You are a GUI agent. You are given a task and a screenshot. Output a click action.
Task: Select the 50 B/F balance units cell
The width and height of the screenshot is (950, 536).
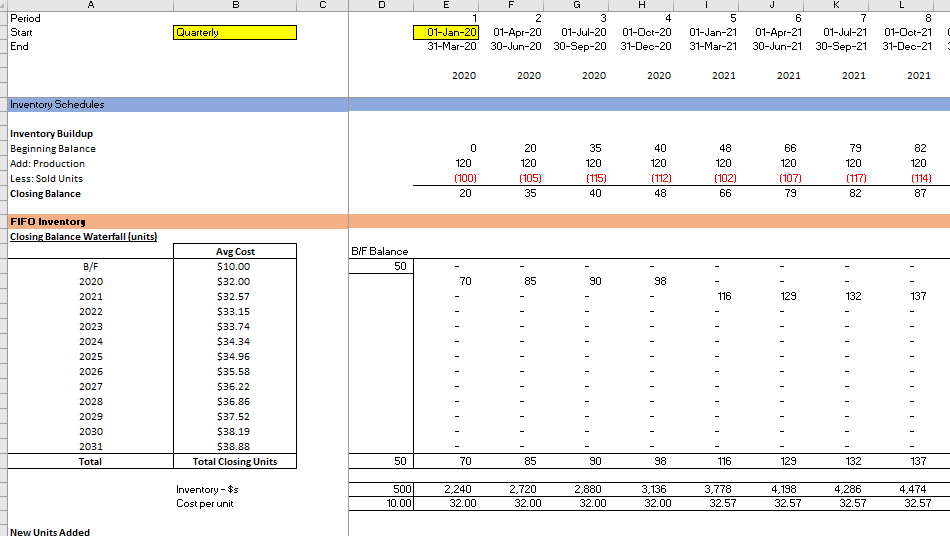[381, 266]
